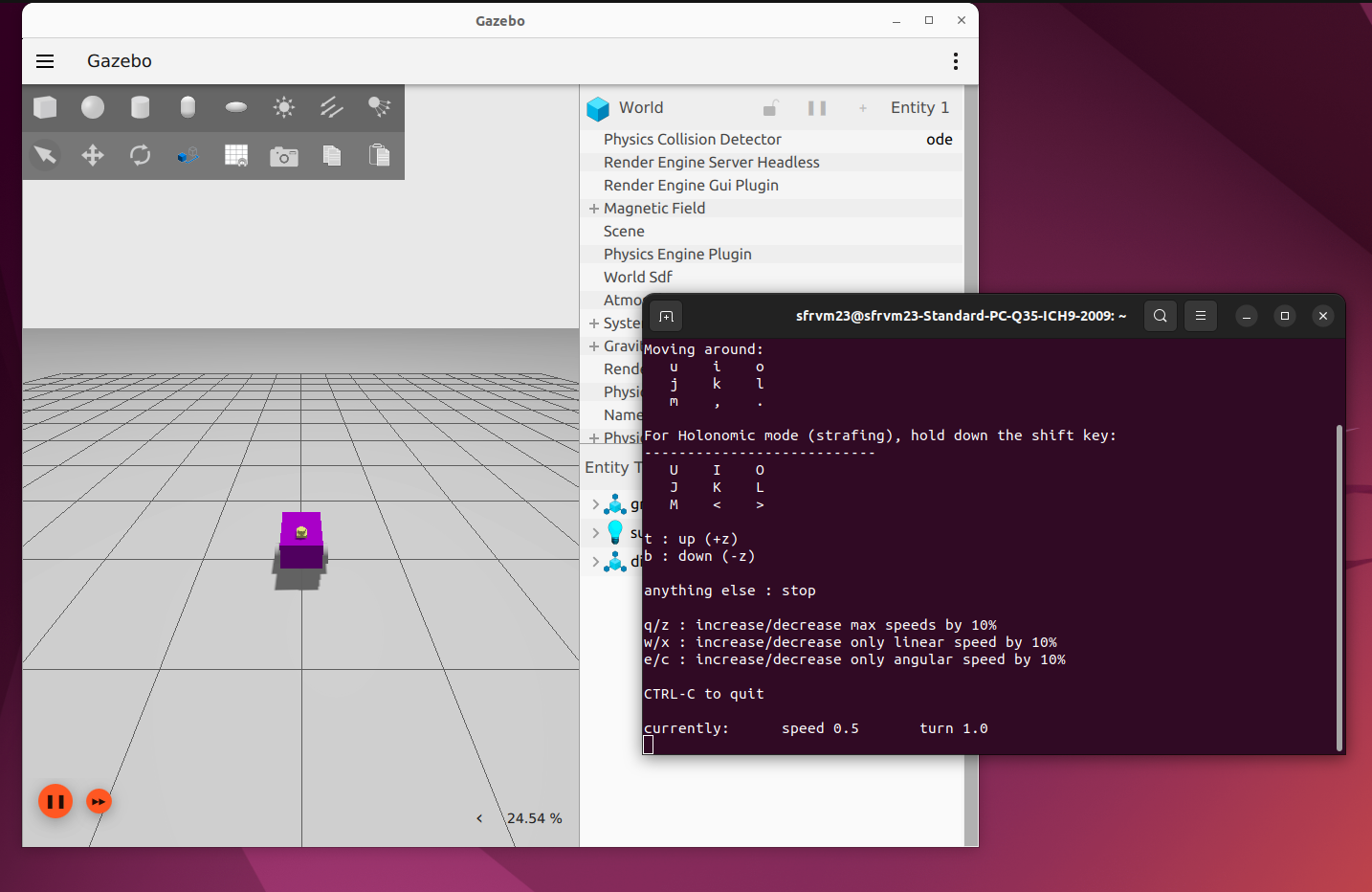
Task: Click the 'ode' collision detector value
Action: click(x=940, y=140)
